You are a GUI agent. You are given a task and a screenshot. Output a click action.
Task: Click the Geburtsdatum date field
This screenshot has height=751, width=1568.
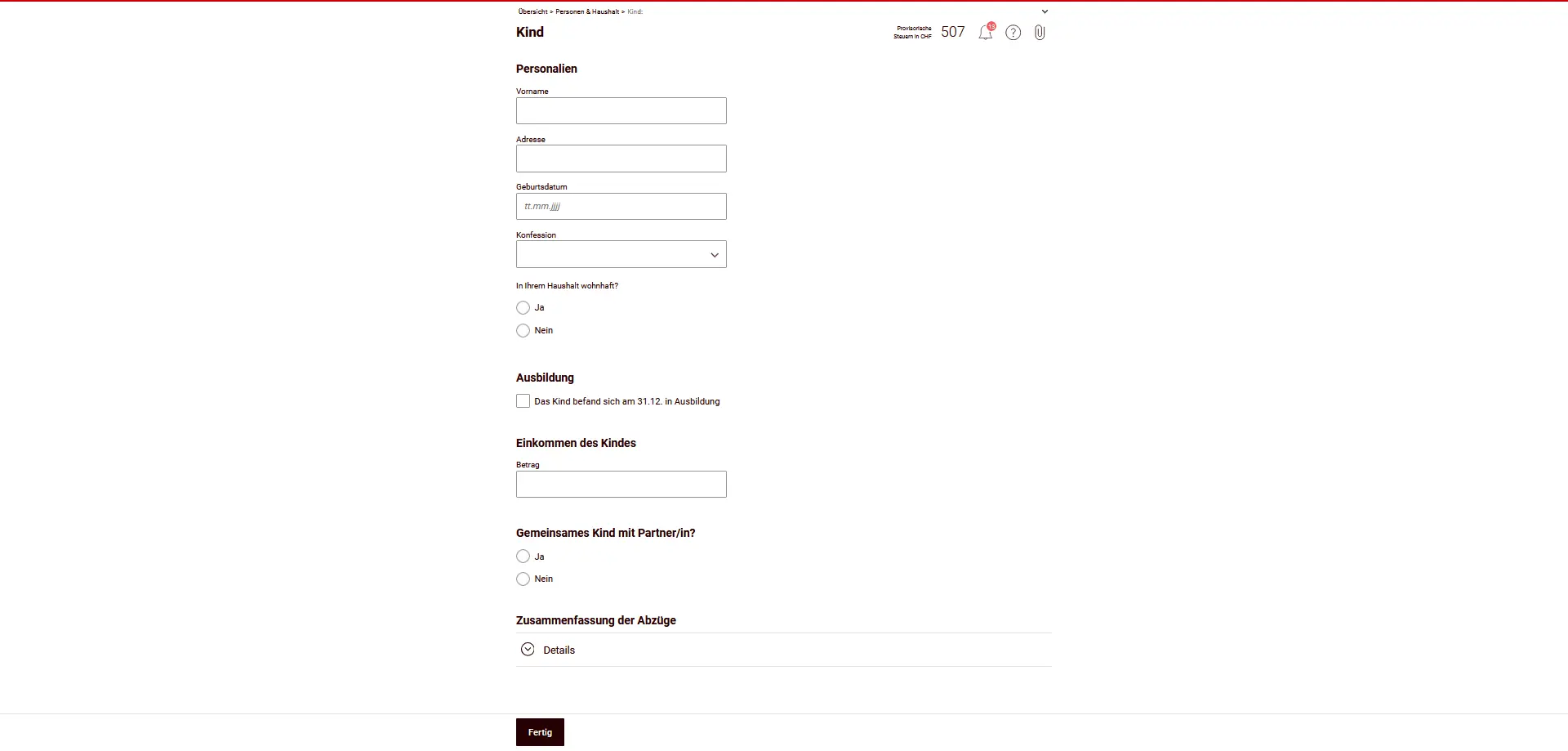(x=621, y=207)
